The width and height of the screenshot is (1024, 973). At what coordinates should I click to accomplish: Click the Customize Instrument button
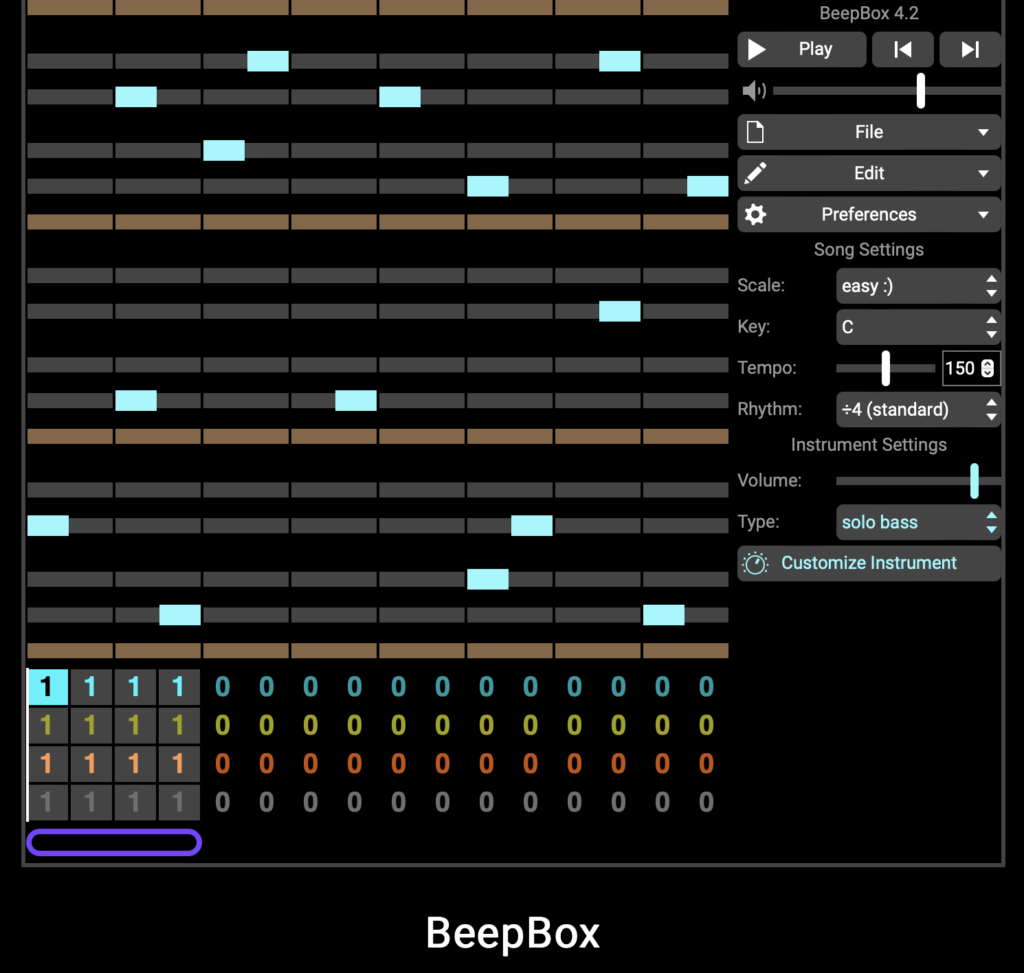click(x=868, y=563)
